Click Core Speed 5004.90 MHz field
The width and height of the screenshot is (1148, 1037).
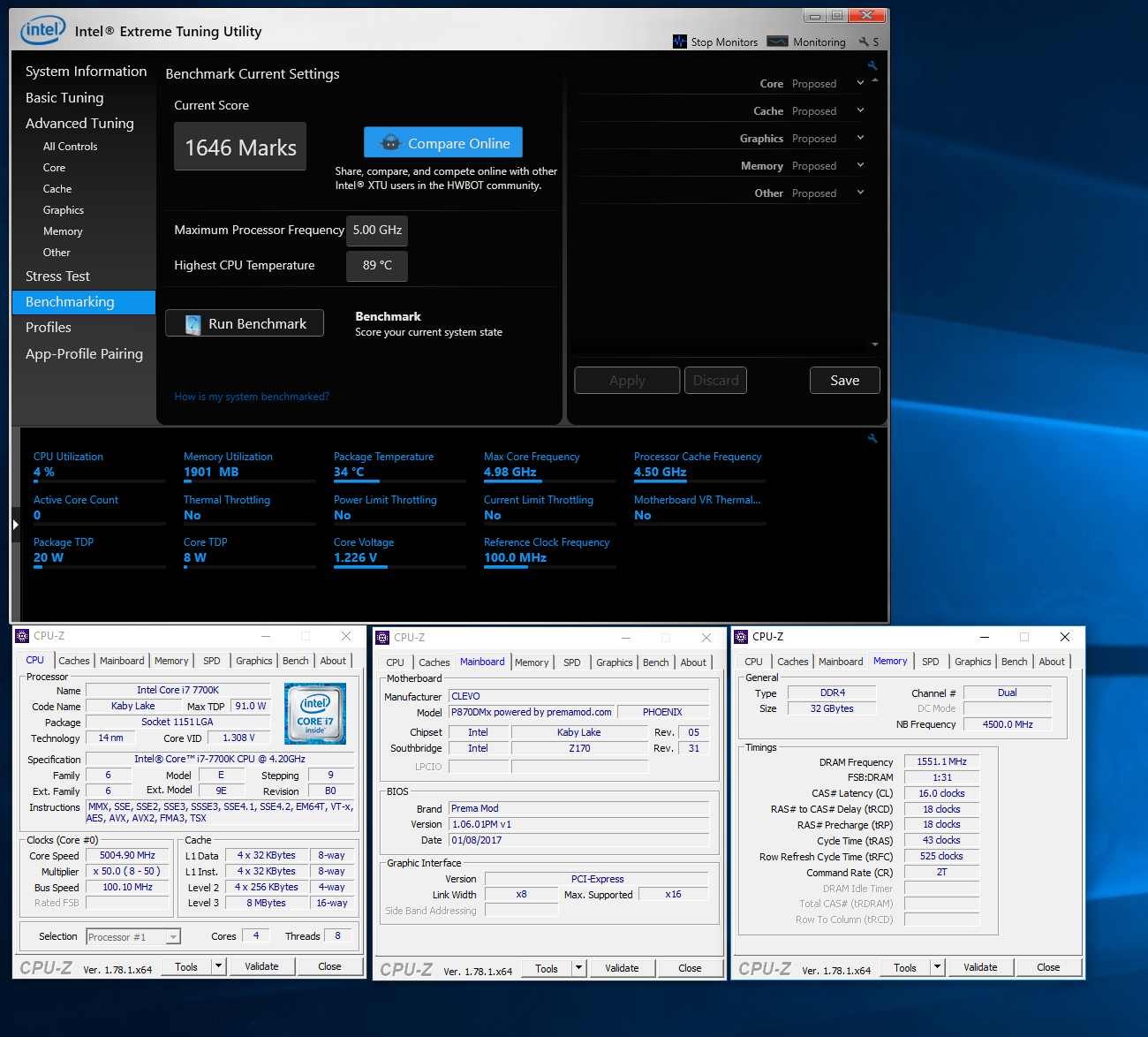tap(127, 856)
